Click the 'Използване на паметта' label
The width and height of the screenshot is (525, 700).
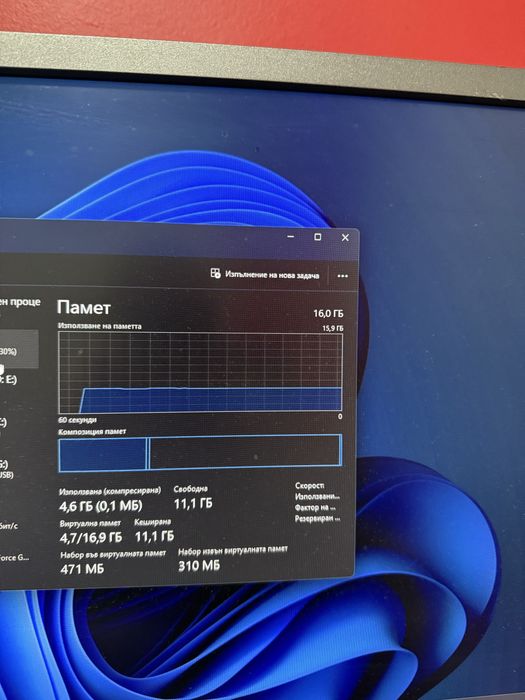(x=100, y=326)
